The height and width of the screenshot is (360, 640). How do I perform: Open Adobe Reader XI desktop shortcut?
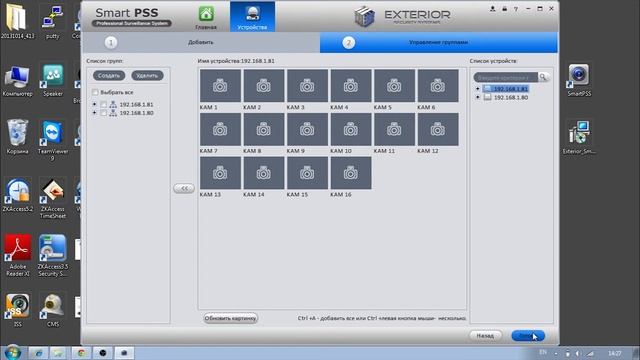click(x=18, y=256)
